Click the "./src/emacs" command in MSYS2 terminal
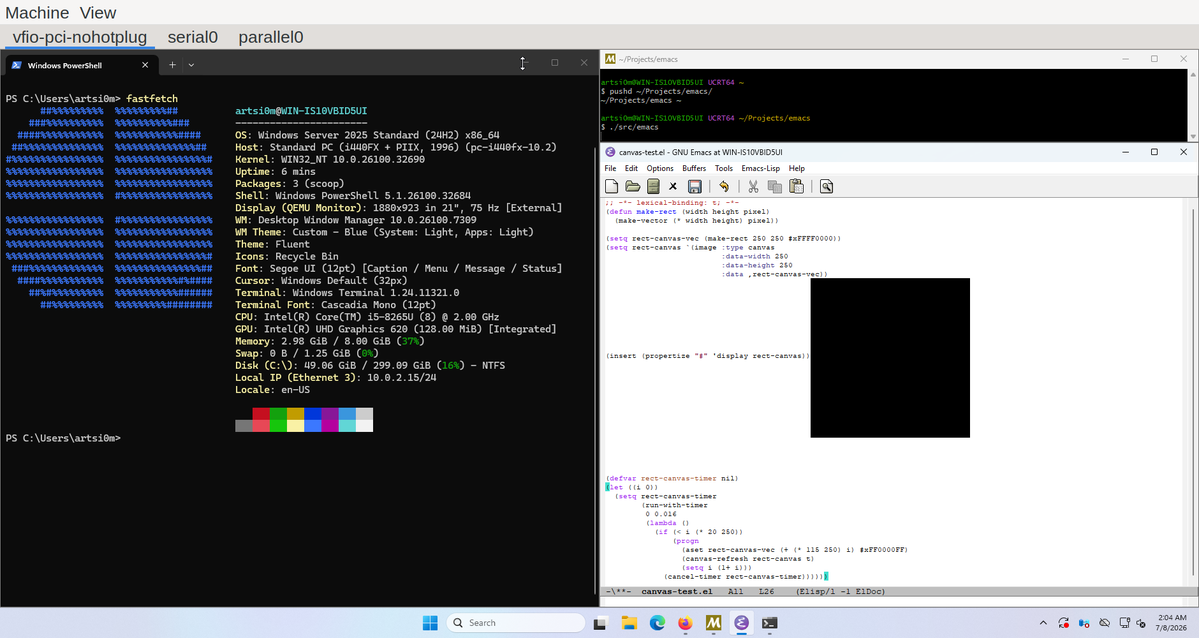 pos(634,127)
